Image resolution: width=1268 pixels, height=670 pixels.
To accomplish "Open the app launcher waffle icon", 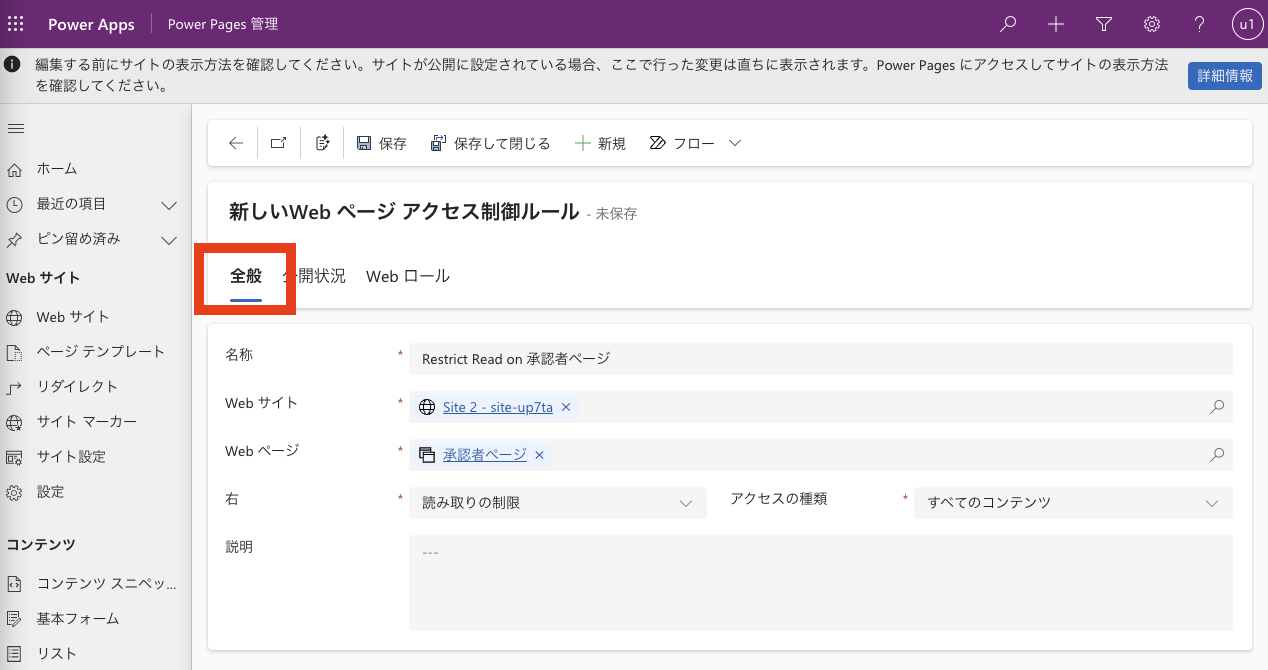I will 16,24.
